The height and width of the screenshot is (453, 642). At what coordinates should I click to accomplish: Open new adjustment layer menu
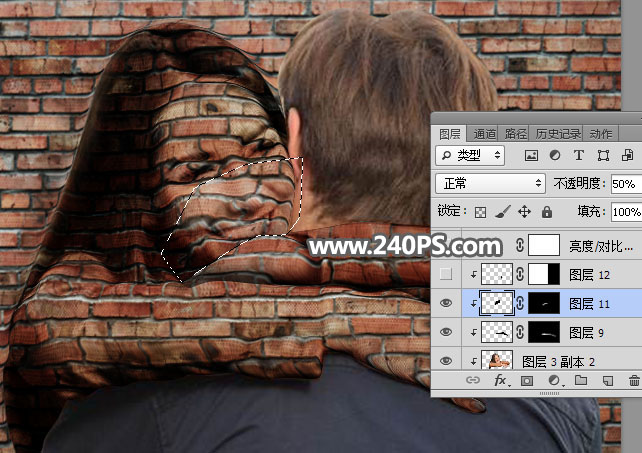click(554, 381)
